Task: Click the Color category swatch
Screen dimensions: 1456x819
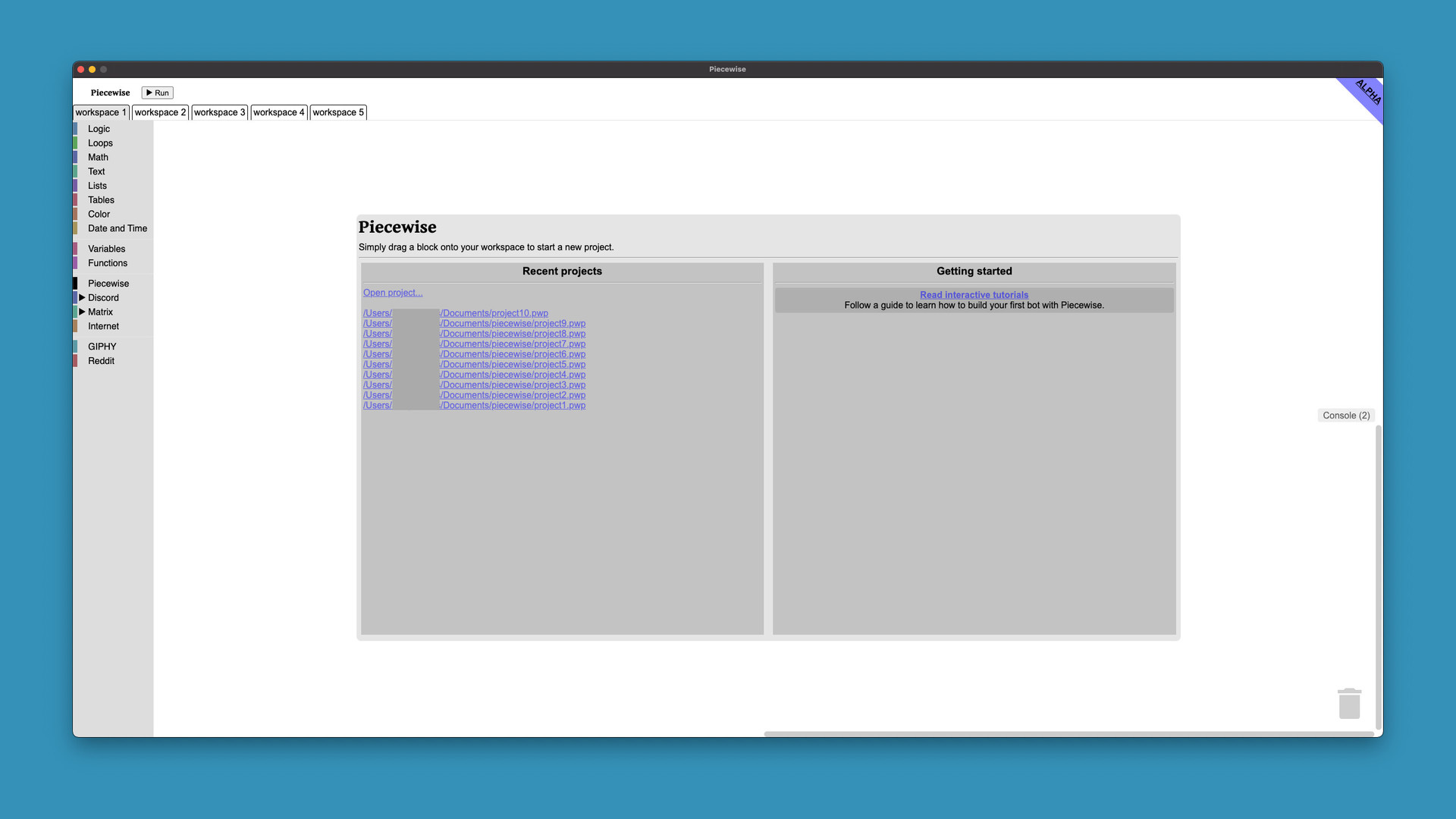Action: click(76, 215)
